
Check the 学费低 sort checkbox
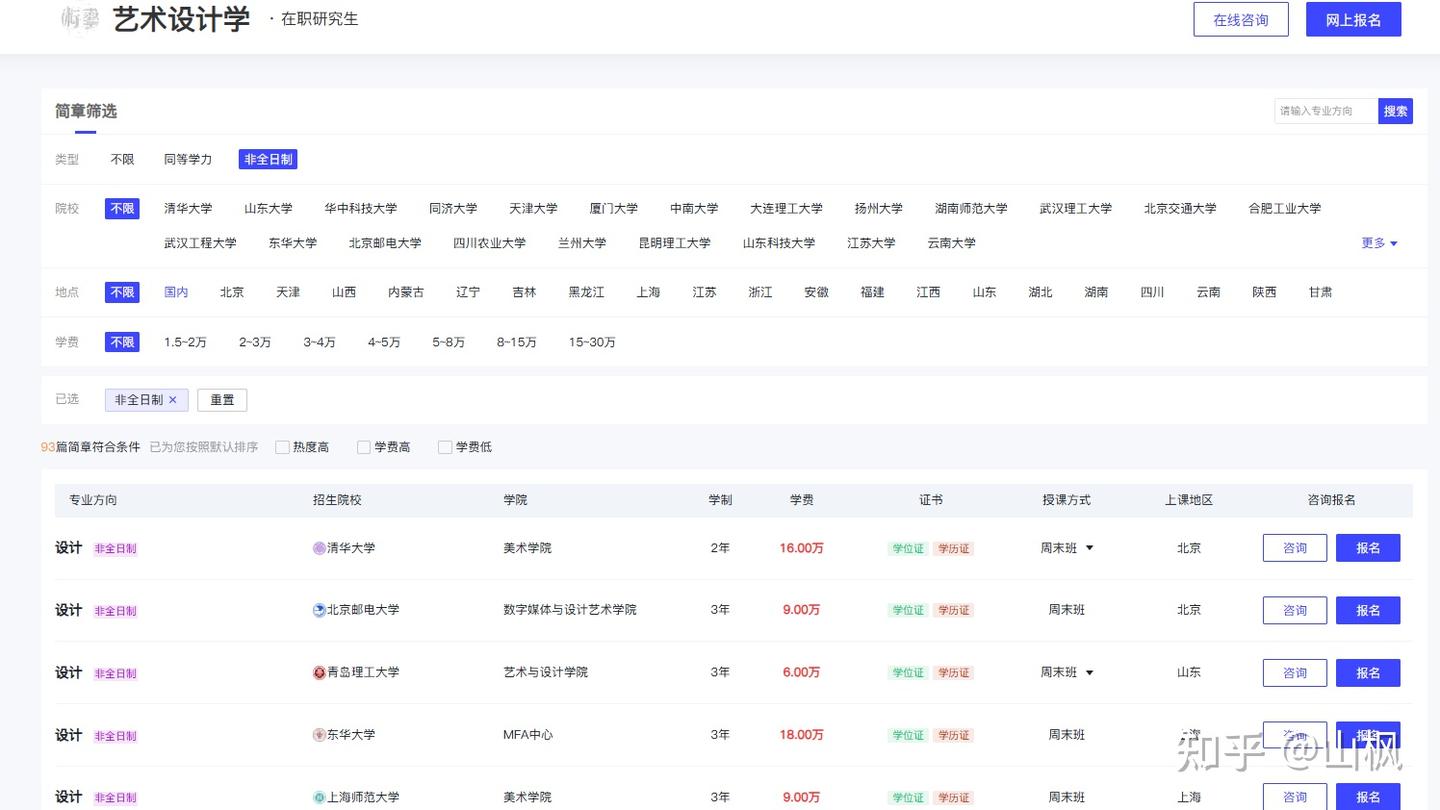pos(445,447)
